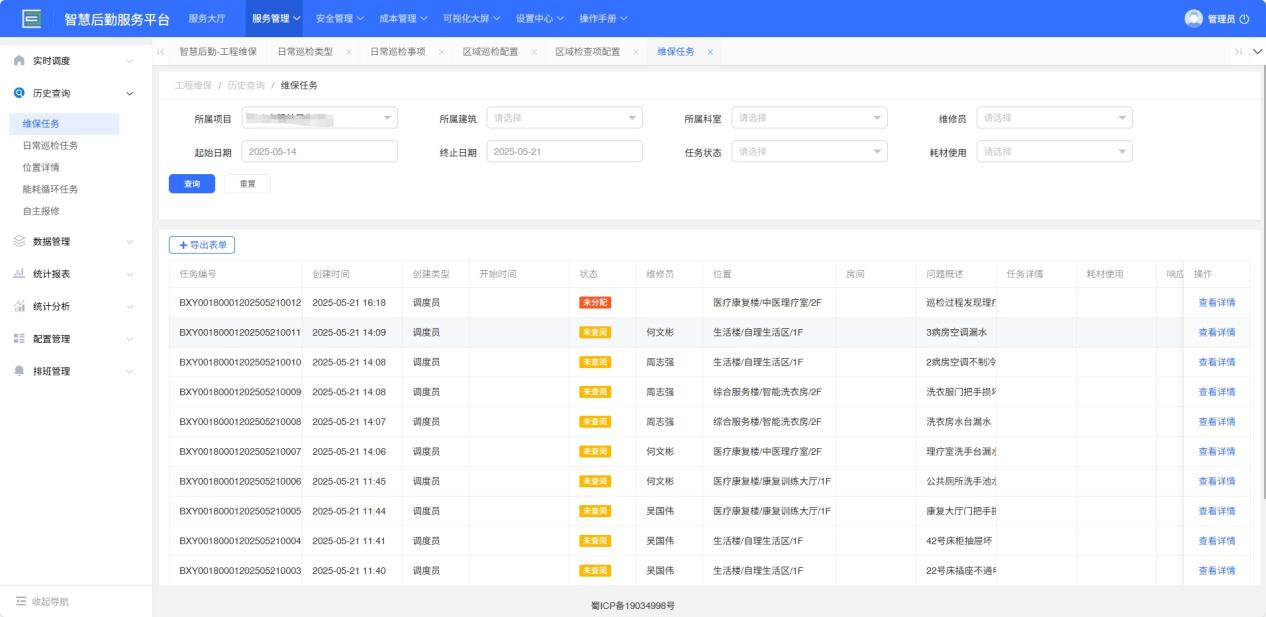
Task: Click 查看详情 for task BXY00180001202505210008
Action: click(1217, 422)
